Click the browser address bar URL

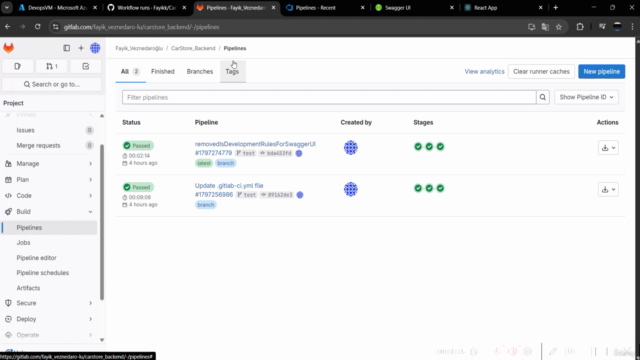pos(142,27)
